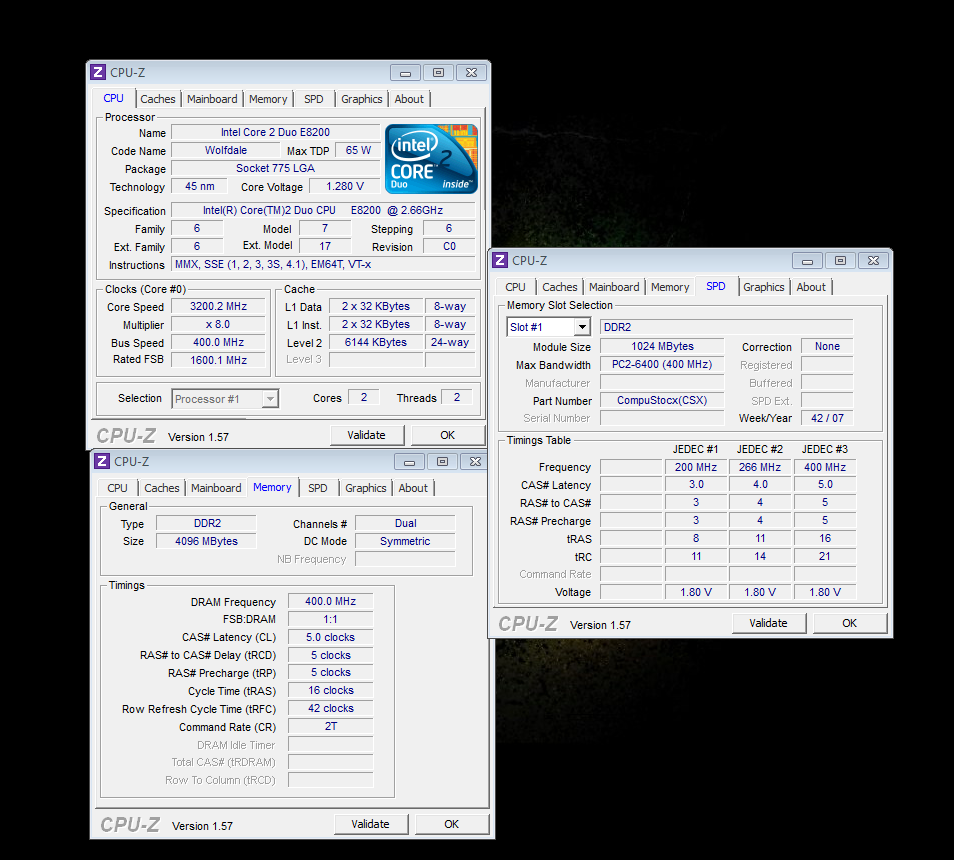954x860 pixels.
Task: Click the instructions field listing MMX, SSE
Action: click(324, 265)
